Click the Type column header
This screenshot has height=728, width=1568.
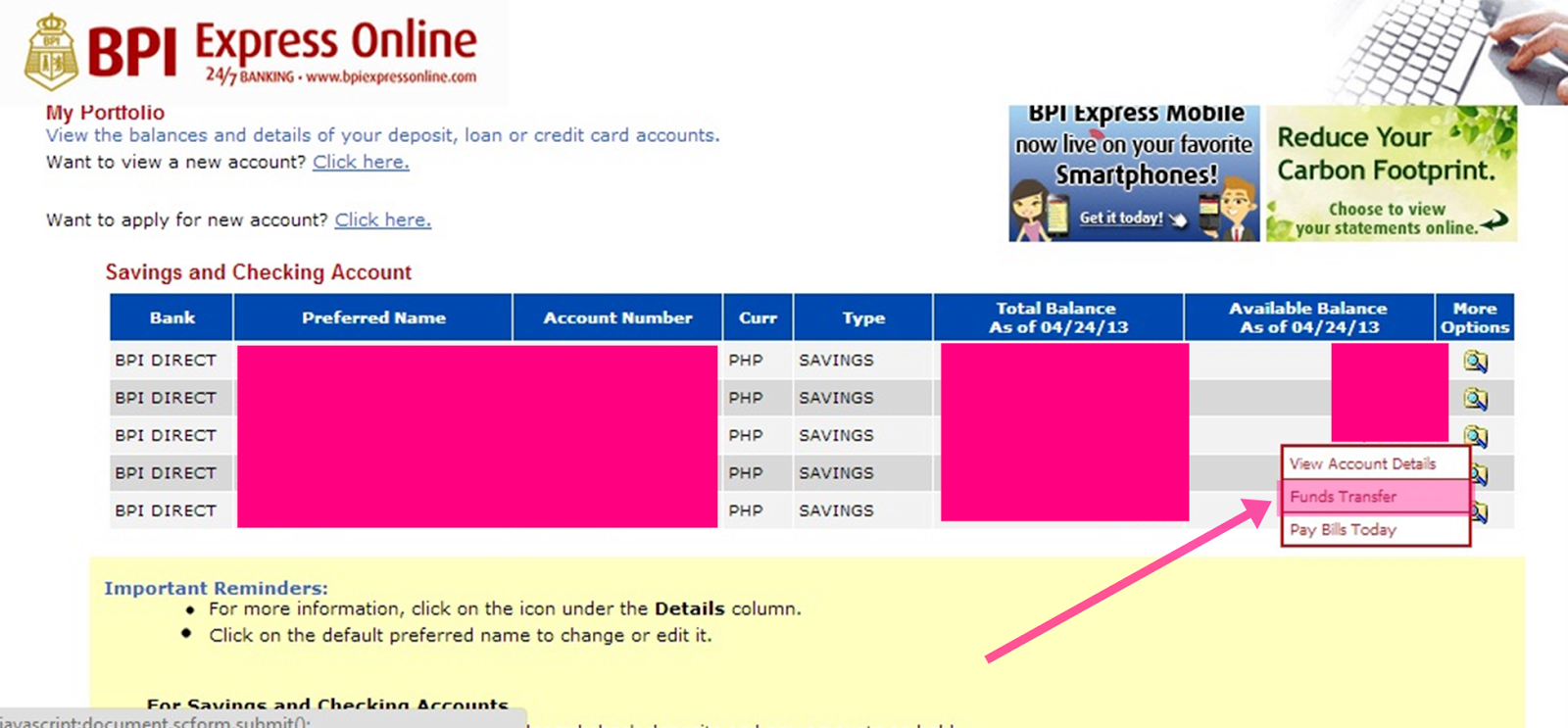click(x=863, y=317)
